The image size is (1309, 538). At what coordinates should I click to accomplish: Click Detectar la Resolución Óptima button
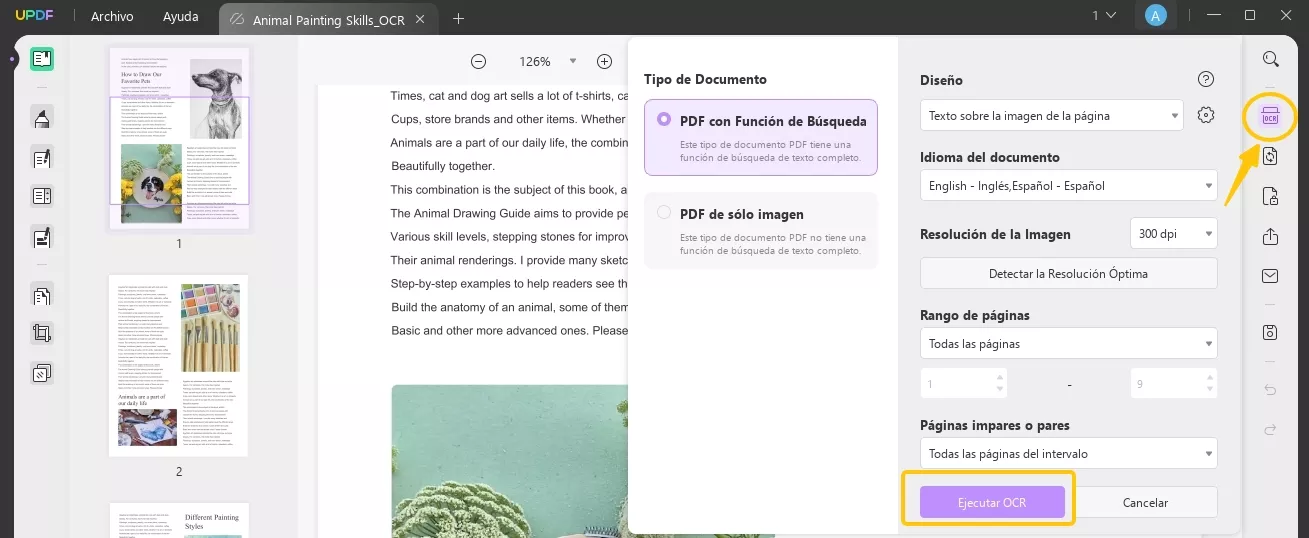pyautogui.click(x=1068, y=273)
